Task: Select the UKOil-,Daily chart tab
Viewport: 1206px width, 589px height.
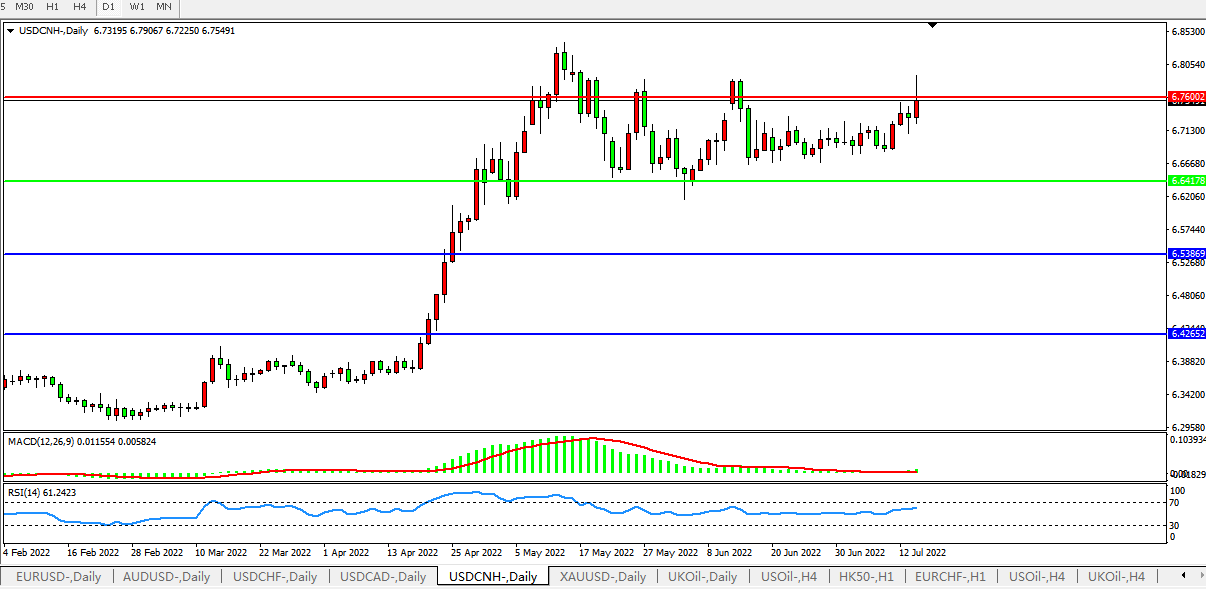Action: coord(702,577)
